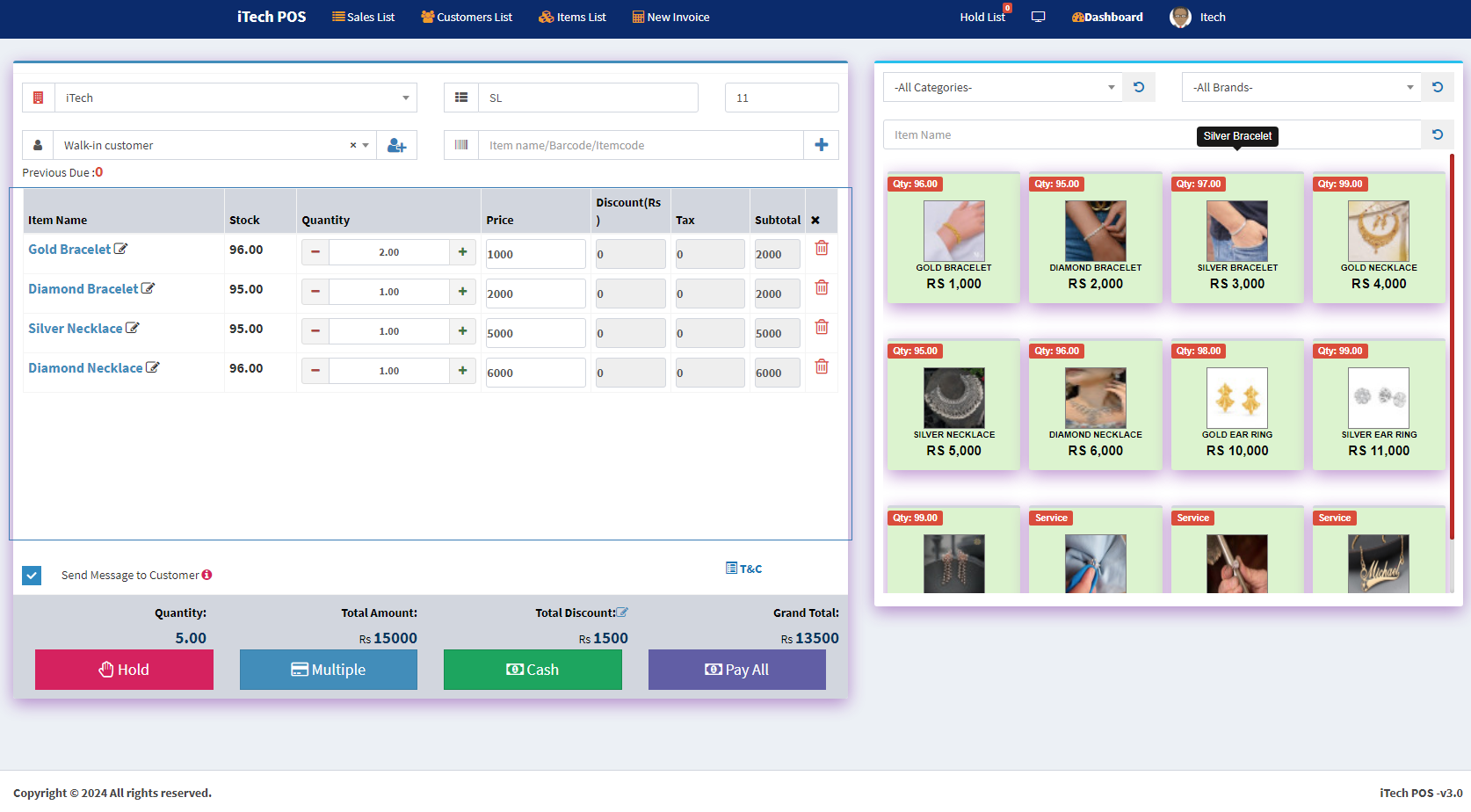Click the fullscreen monitor icon in navbar
1471x812 pixels.
coord(1038,18)
